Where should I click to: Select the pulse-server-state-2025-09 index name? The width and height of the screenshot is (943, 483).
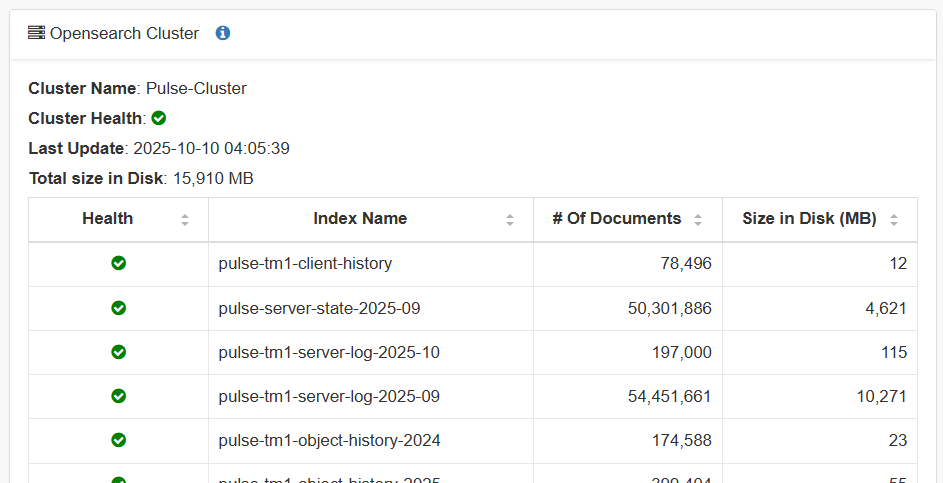[319, 308]
